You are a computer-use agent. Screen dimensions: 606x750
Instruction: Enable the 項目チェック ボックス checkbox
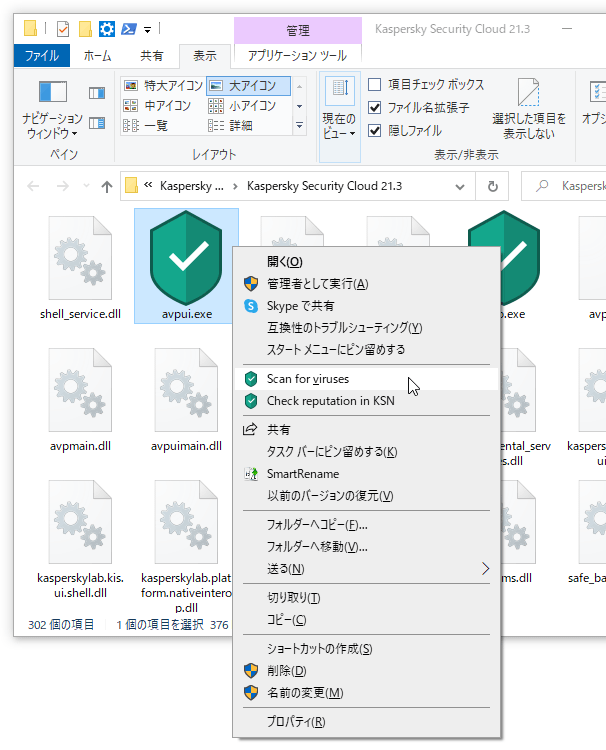point(375,85)
